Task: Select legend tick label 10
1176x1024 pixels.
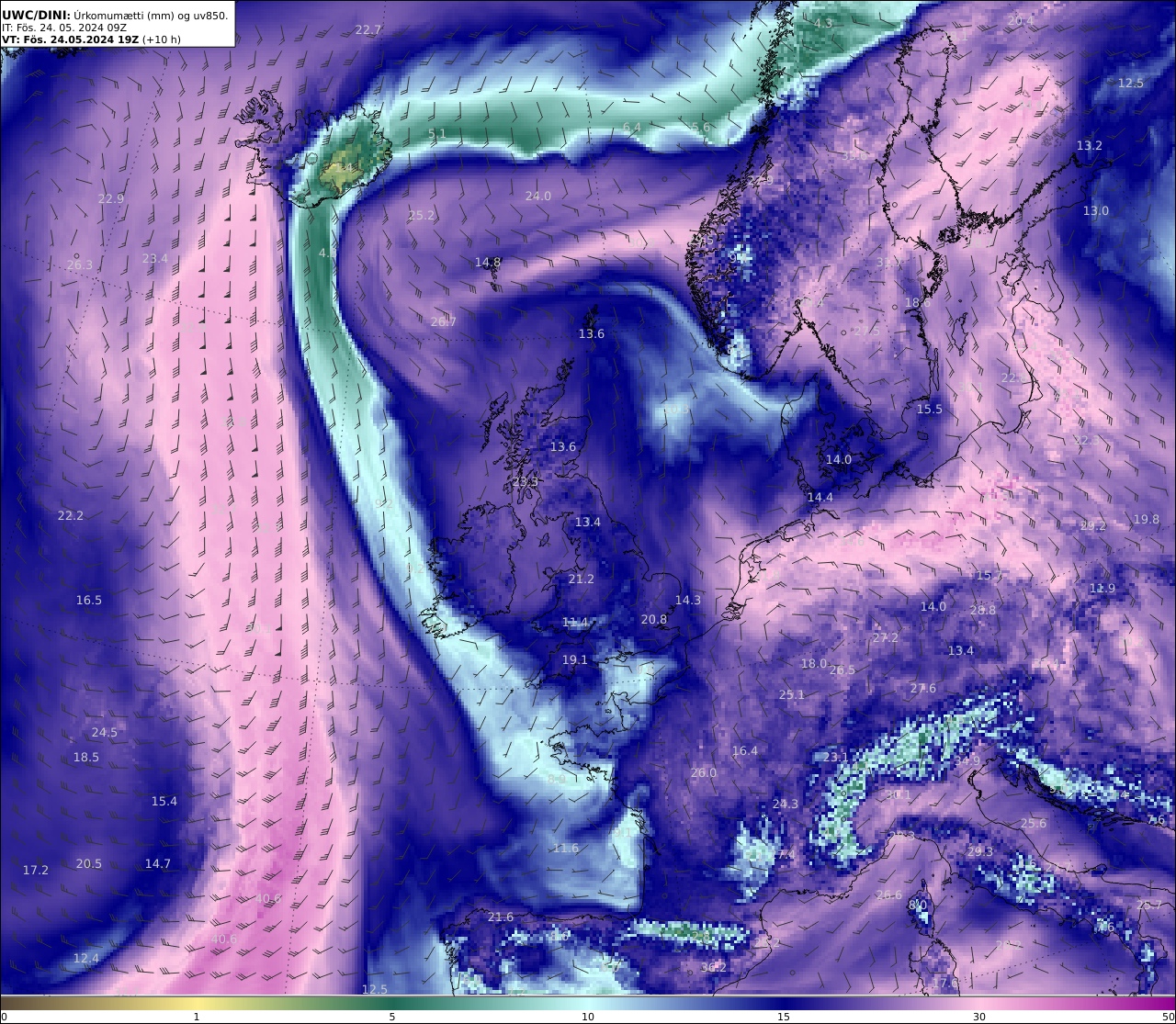Action: [588, 1016]
